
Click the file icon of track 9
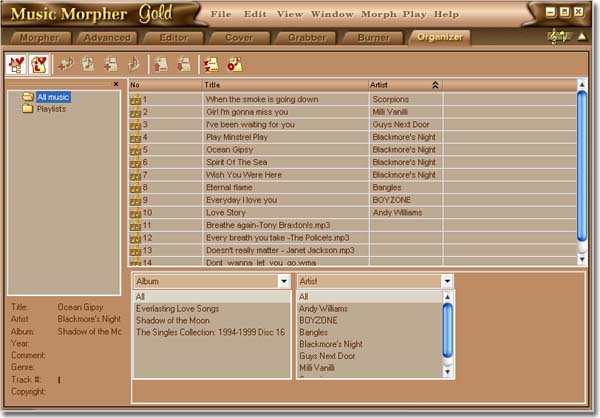point(135,201)
